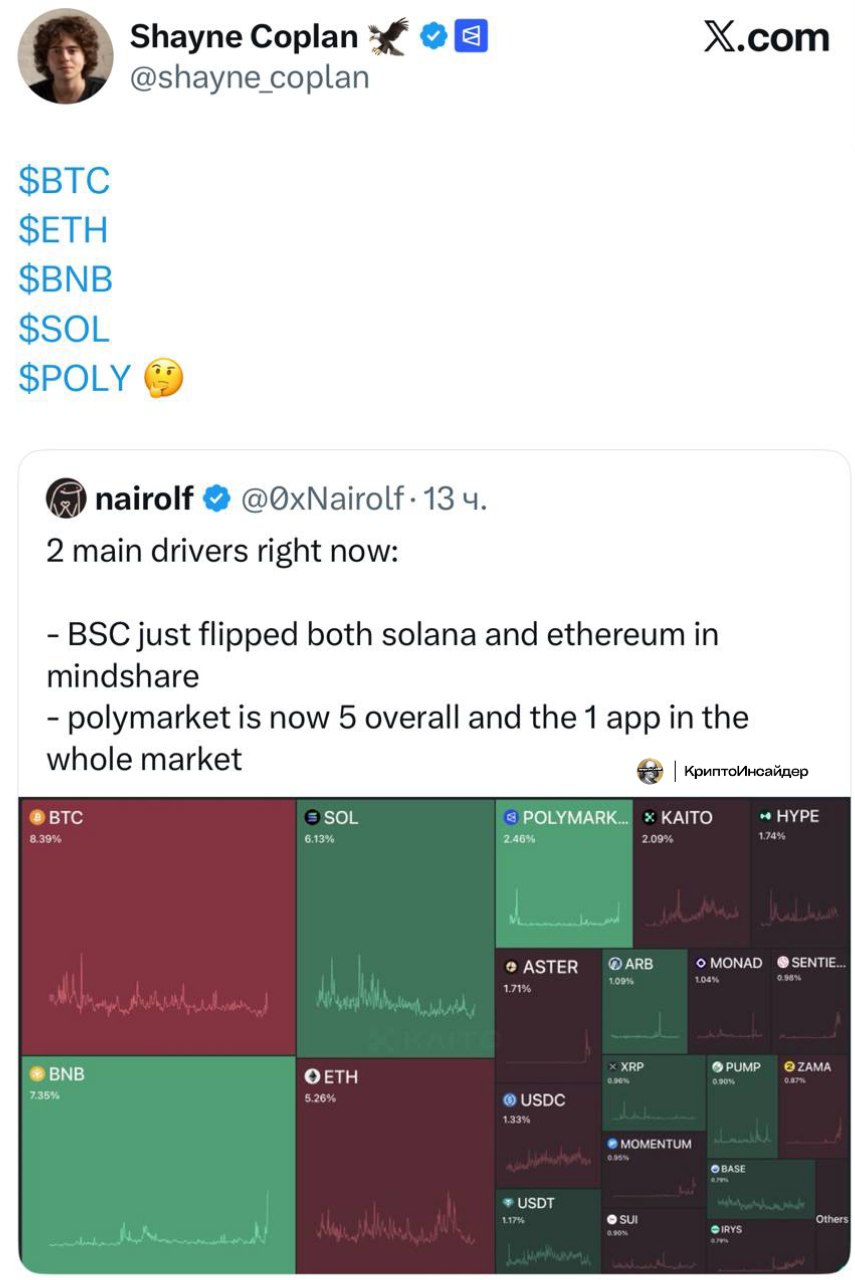855x1280 pixels.
Task: Click the yellow BNB coin icon
Action: pyautogui.click(x=39, y=1074)
